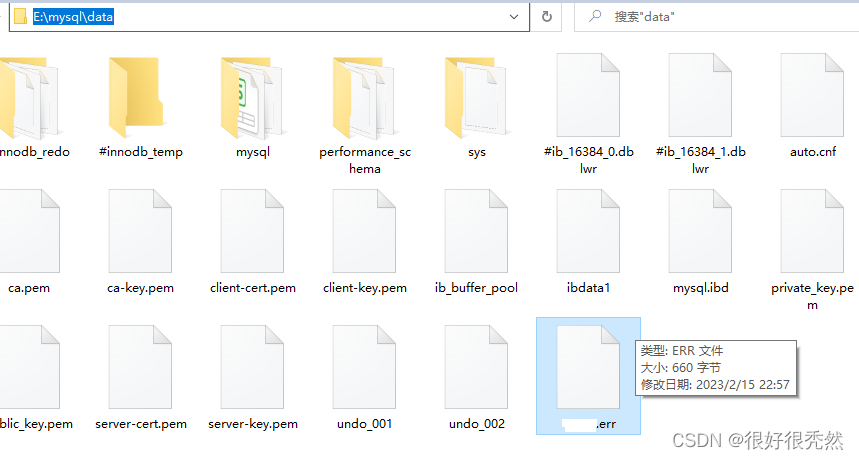Click the undo_001 file name text

364,424
